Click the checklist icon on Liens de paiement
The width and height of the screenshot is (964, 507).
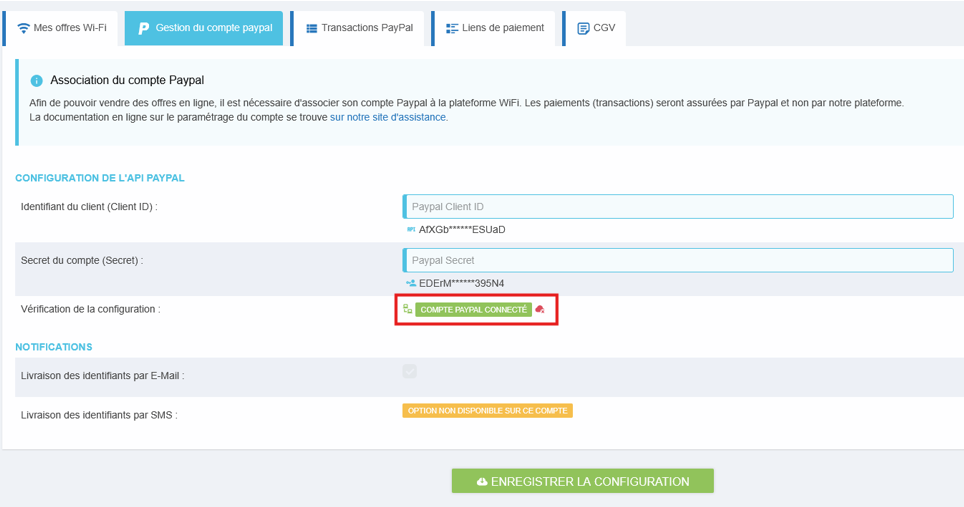tap(452, 28)
